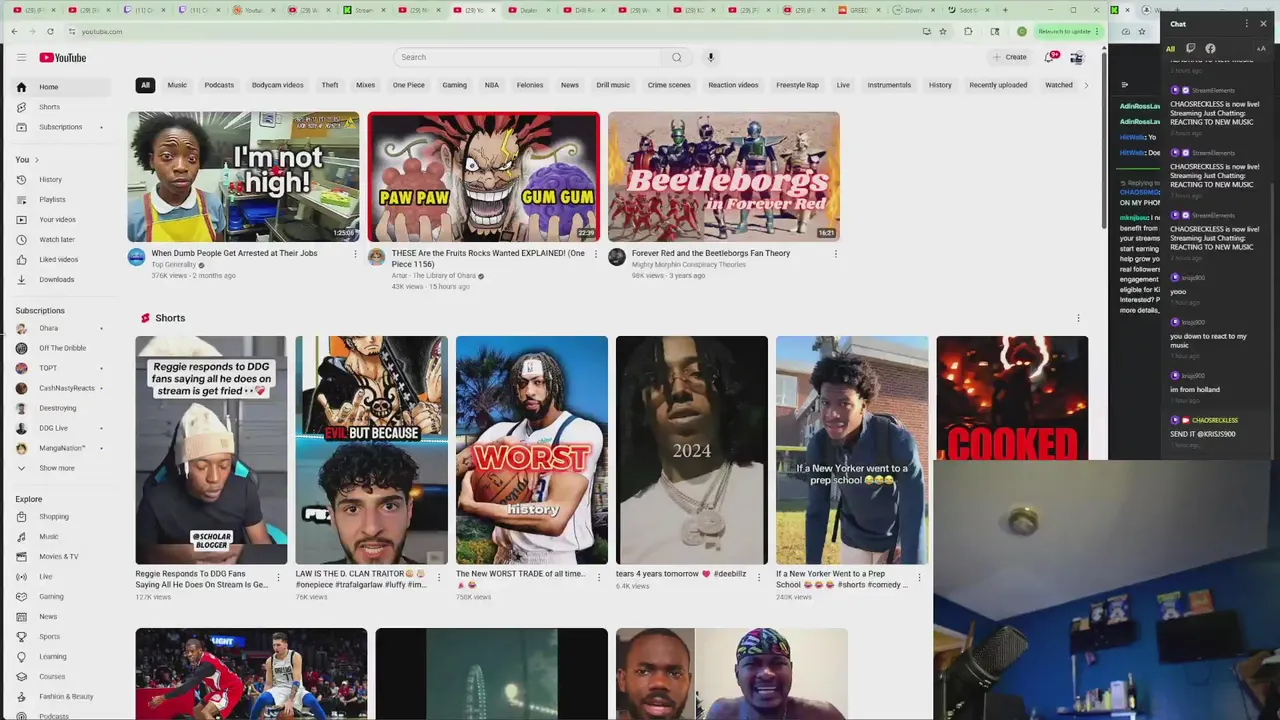Viewport: 1280px width, 720px height.
Task: Click the search magnifier button
Action: point(677,57)
